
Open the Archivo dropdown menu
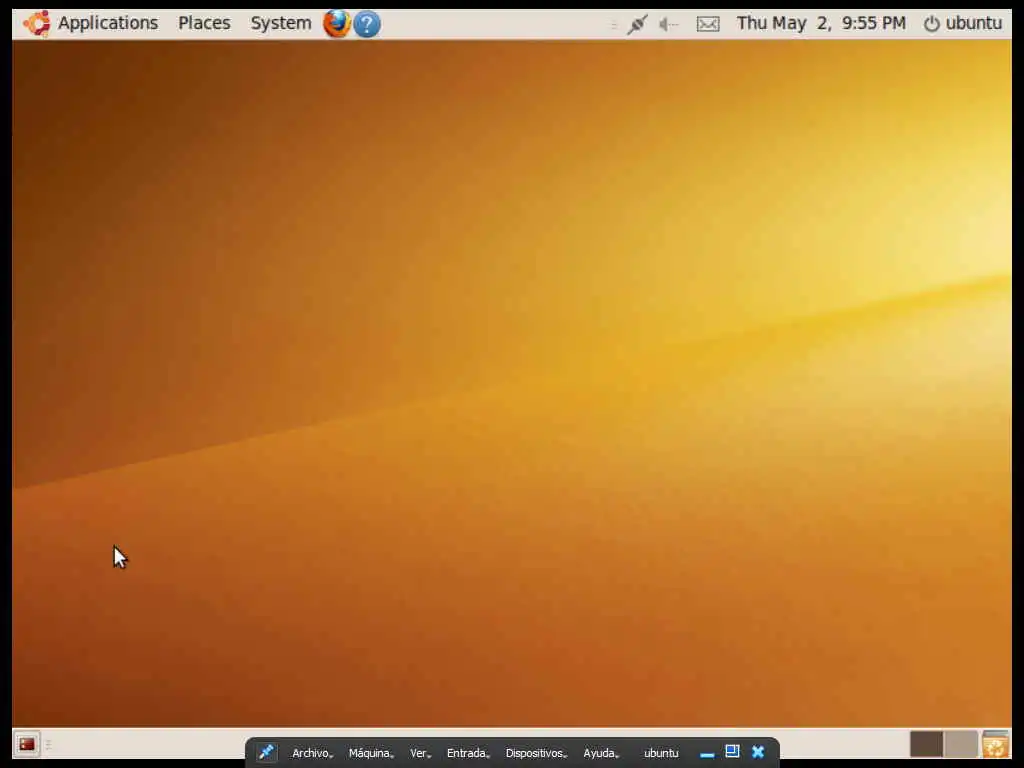[x=312, y=753]
